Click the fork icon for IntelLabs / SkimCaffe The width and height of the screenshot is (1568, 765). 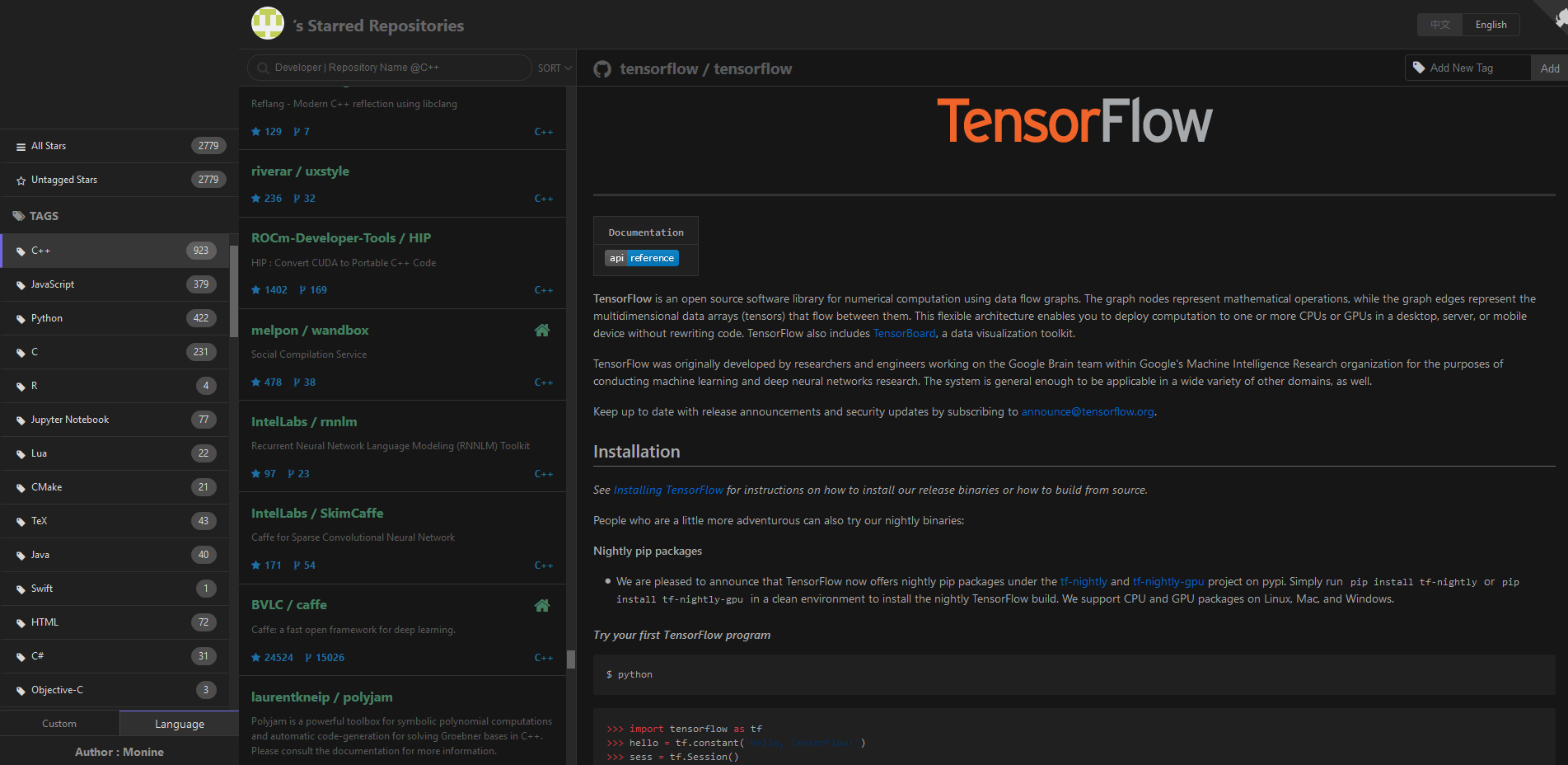(297, 566)
